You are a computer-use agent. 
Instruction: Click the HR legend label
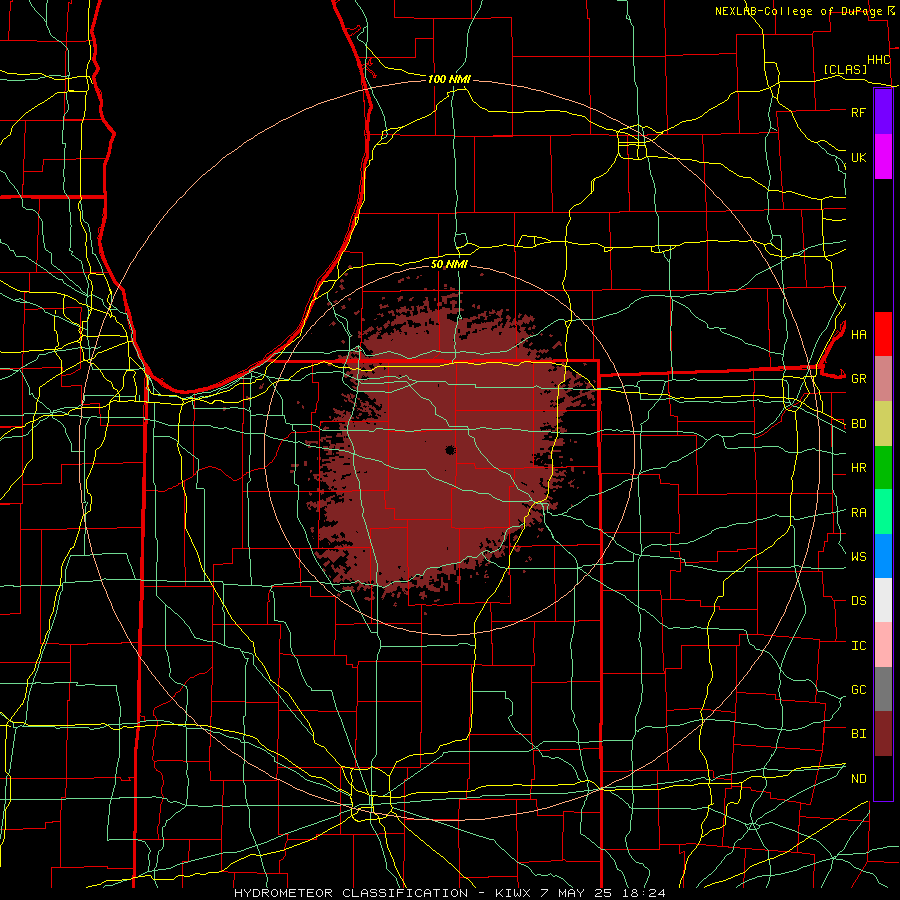tap(858, 468)
